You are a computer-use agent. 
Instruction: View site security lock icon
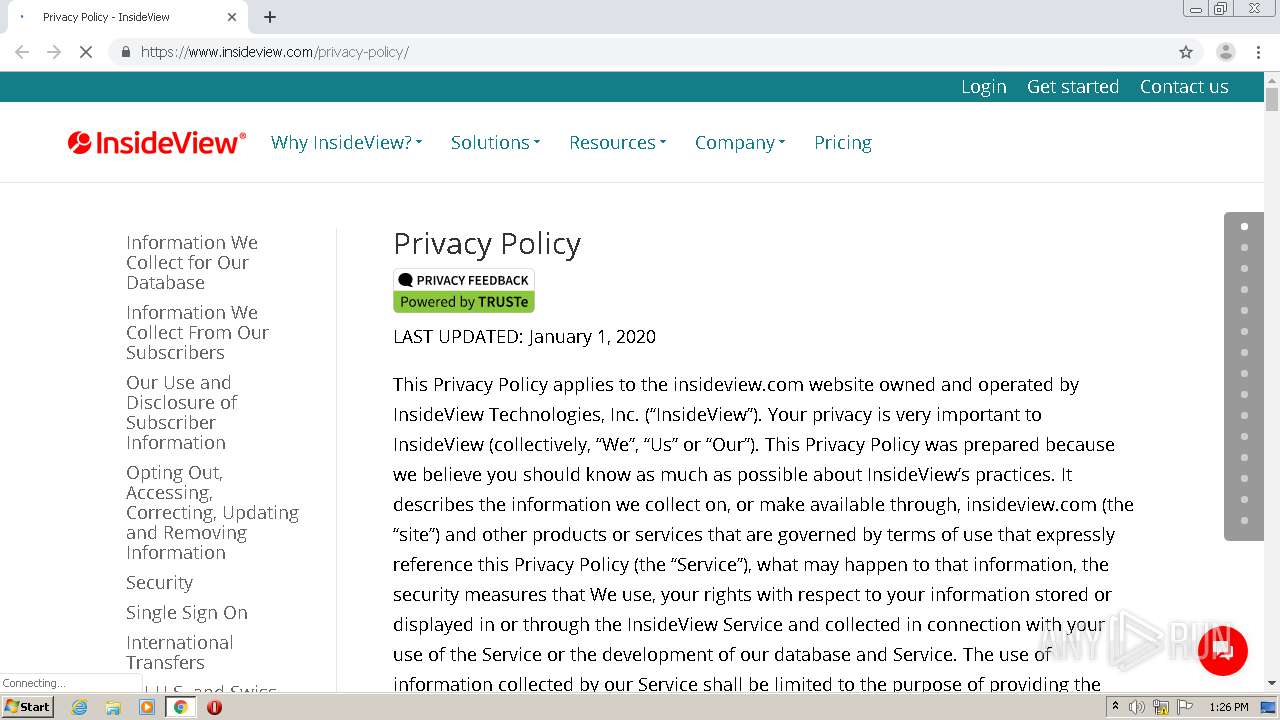125,52
